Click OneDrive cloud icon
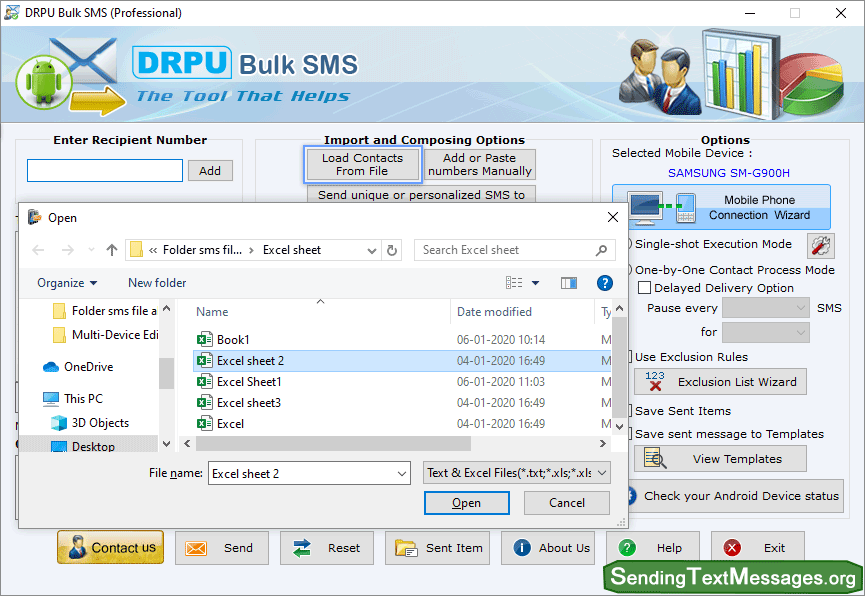This screenshot has height=596, width=865. coord(51,366)
